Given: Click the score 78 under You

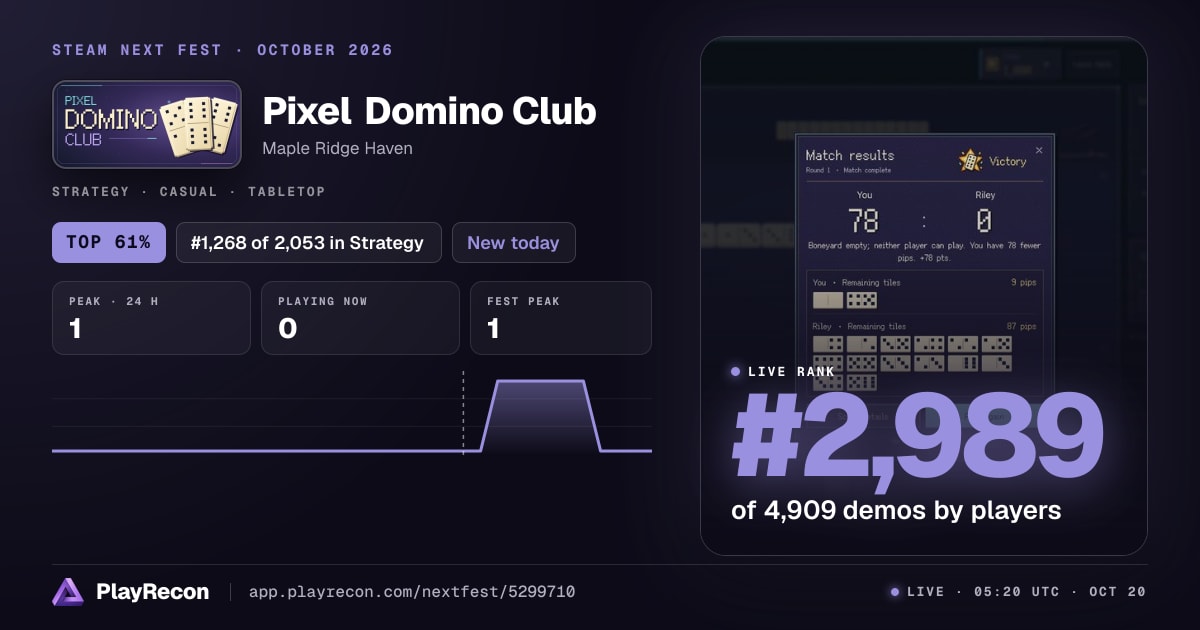Looking at the screenshot, I should pos(864,220).
